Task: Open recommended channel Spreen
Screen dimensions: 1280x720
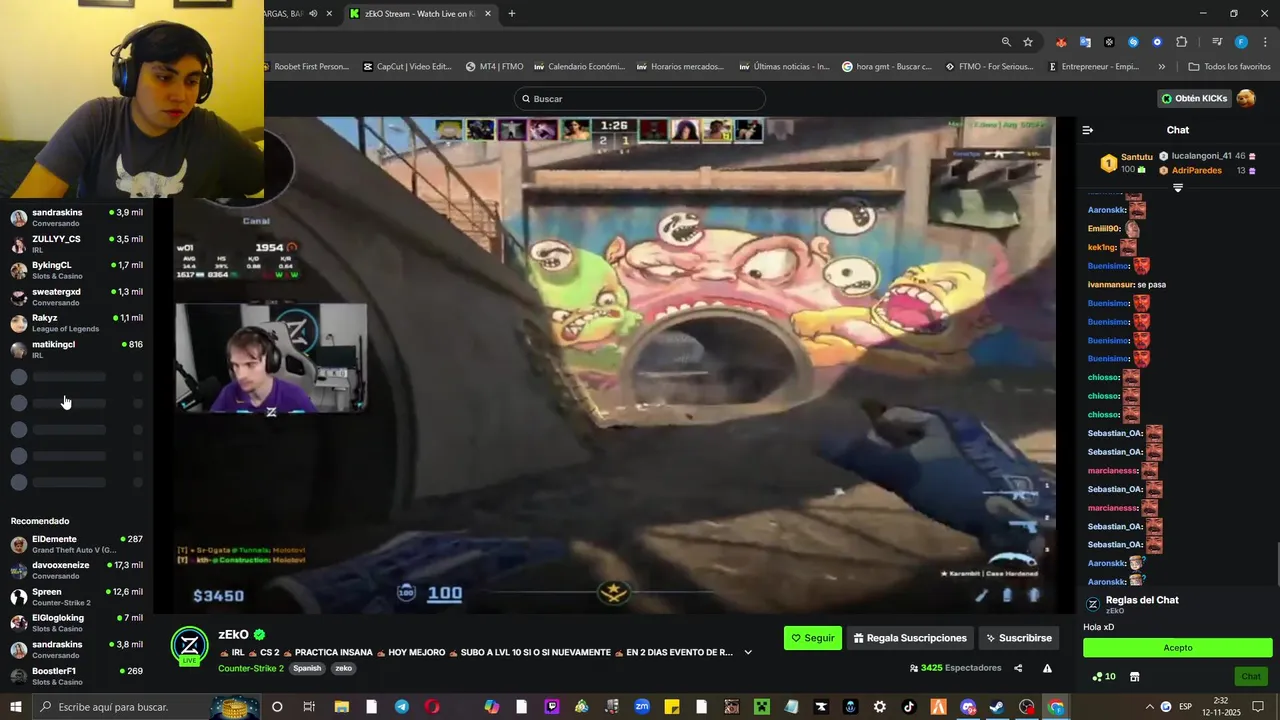Action: tap(76, 597)
